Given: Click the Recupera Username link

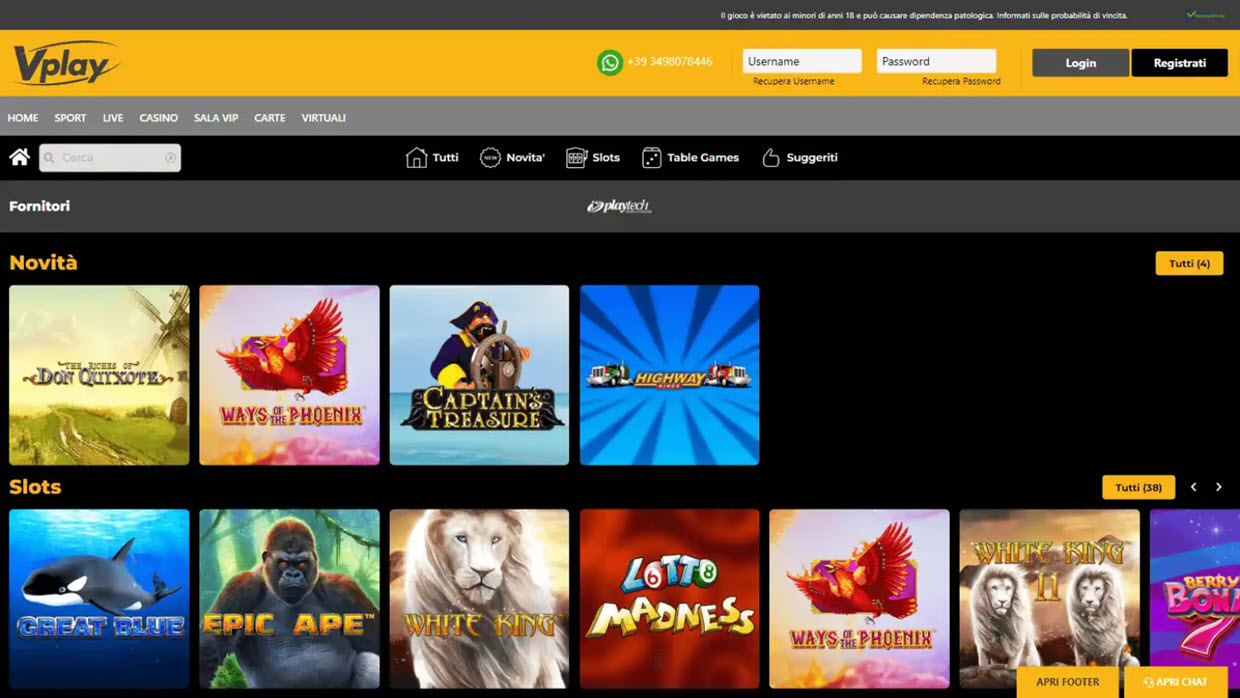Looking at the screenshot, I should point(793,81).
